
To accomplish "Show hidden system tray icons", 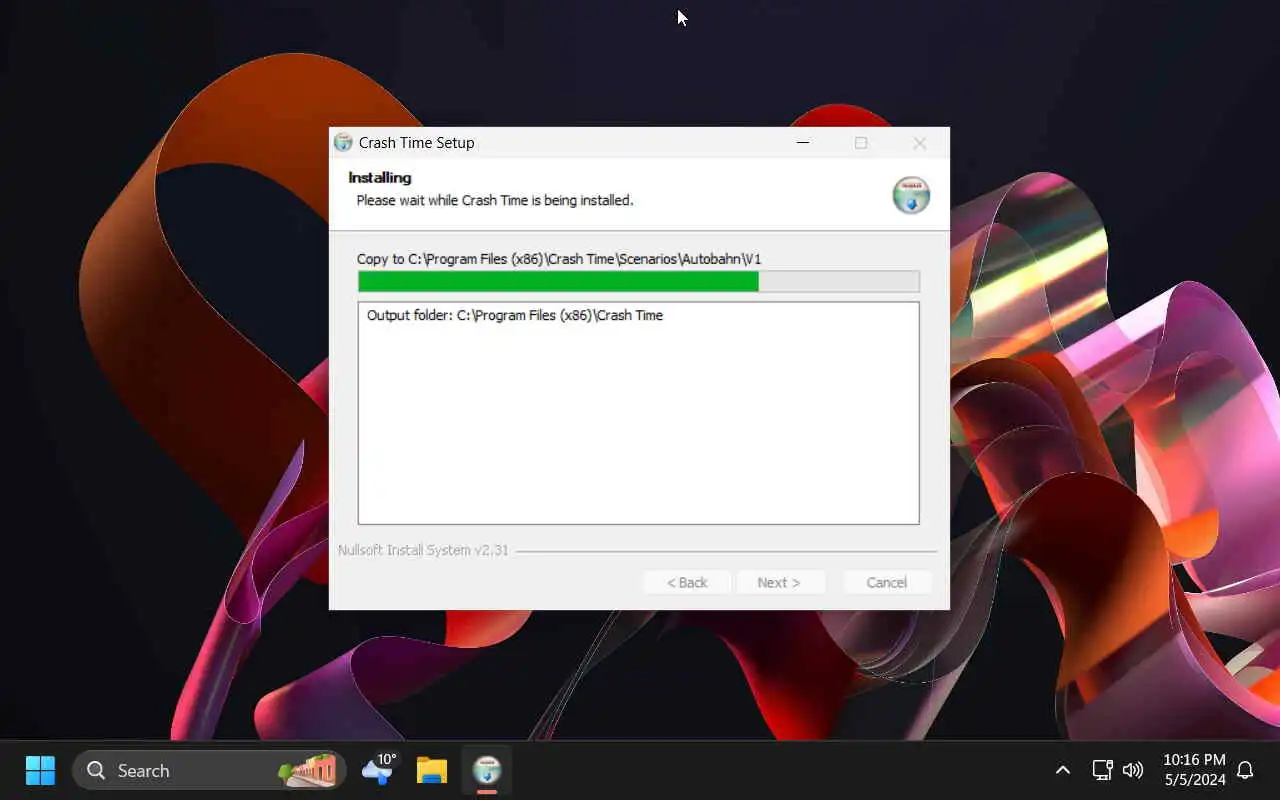I will [1063, 770].
